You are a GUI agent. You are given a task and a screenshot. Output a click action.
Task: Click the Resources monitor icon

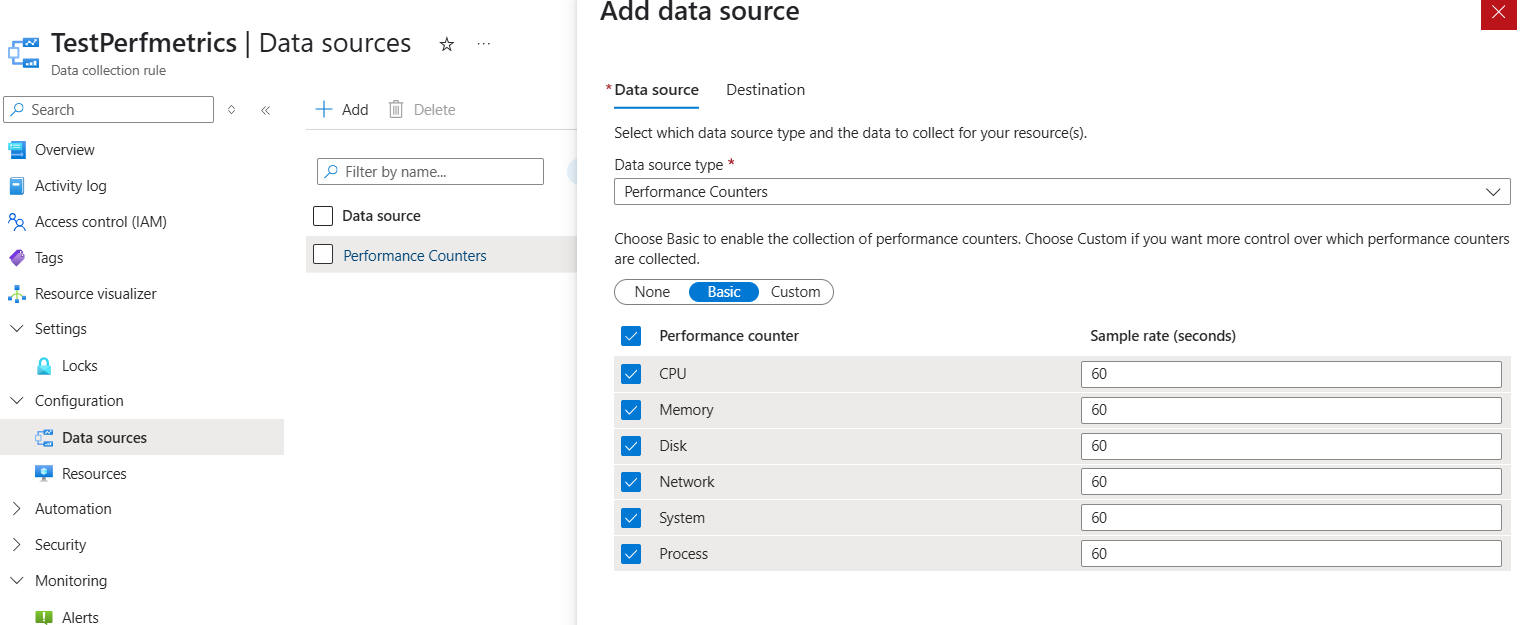(44, 474)
